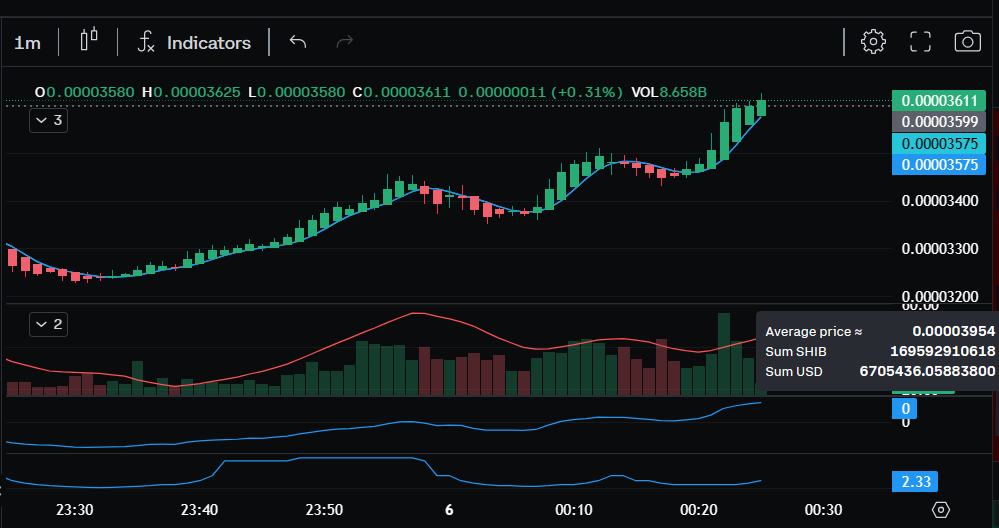999x528 pixels.
Task: Click the date marker 6 on time axis
Action: (x=449, y=510)
